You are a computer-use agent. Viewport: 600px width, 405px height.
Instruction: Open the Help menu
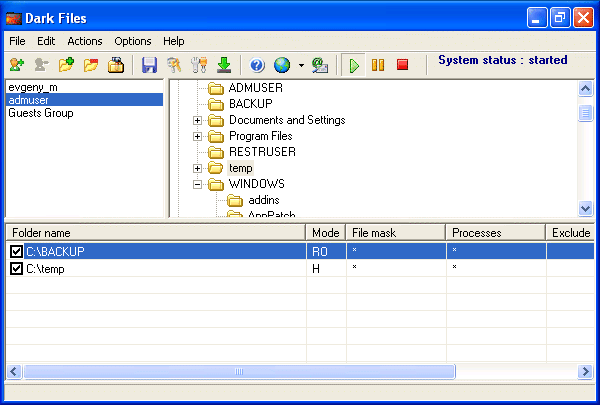pyautogui.click(x=174, y=41)
